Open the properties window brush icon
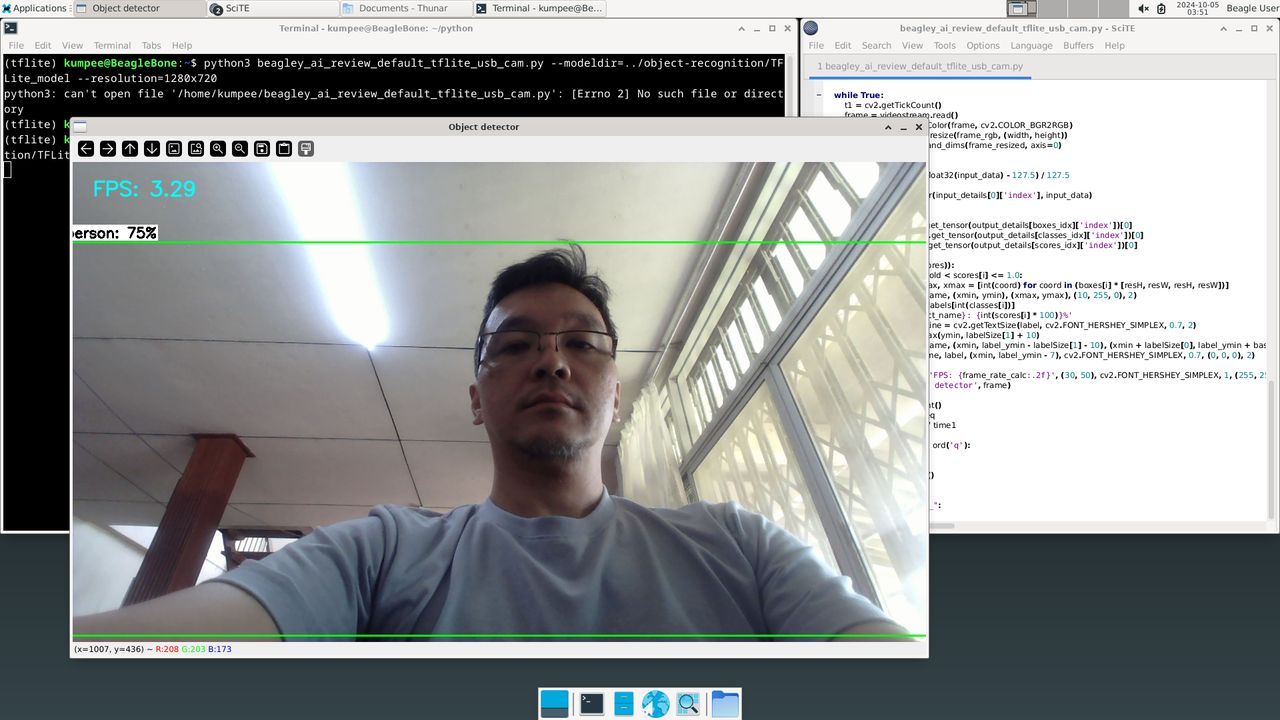The height and width of the screenshot is (720, 1280). click(306, 148)
